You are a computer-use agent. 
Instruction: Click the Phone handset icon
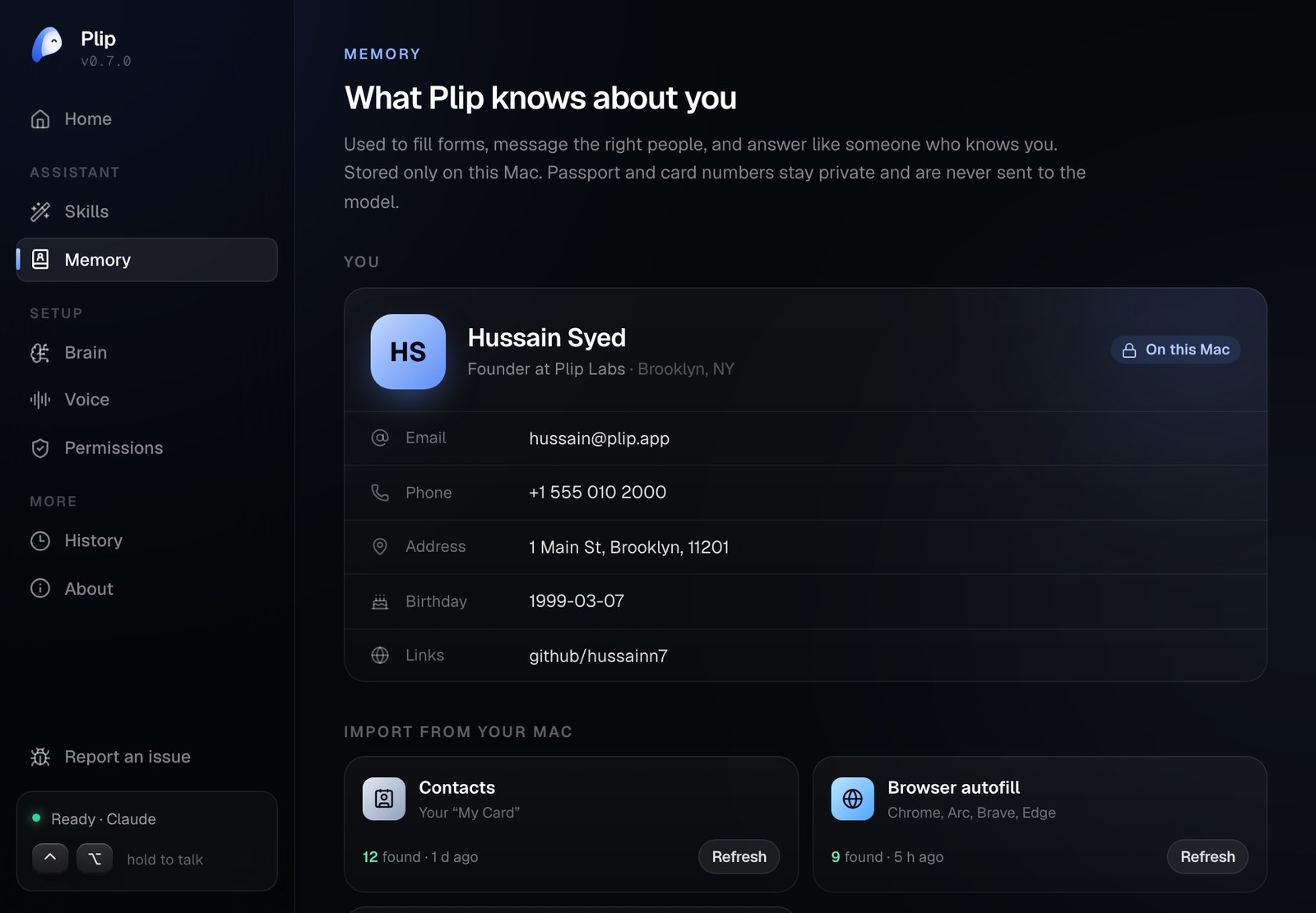point(380,493)
